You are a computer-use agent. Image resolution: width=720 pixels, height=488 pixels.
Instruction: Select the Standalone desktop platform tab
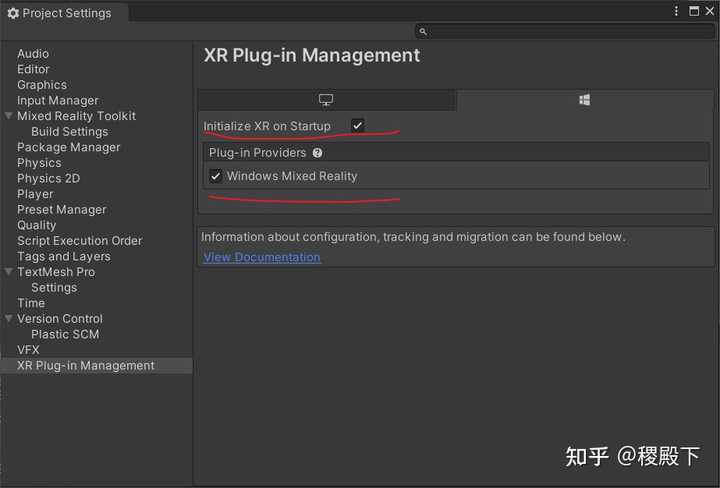point(327,100)
